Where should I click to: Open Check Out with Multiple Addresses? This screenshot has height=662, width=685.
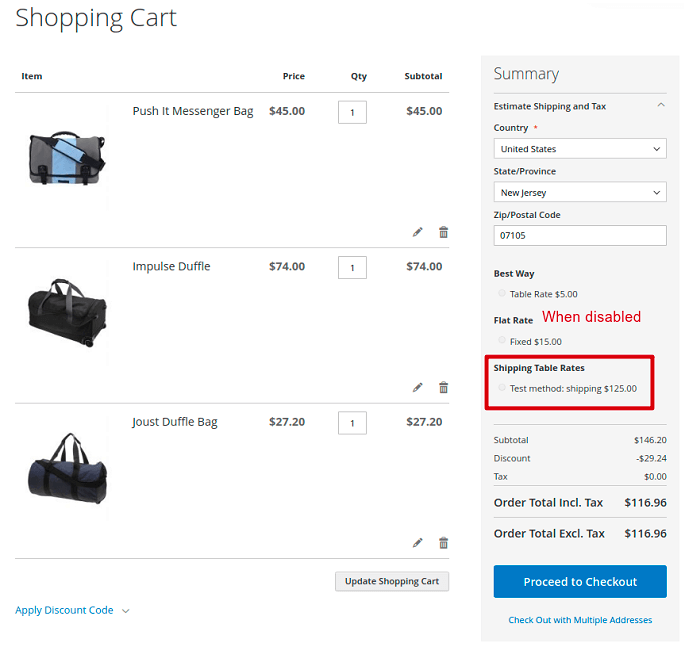579,620
